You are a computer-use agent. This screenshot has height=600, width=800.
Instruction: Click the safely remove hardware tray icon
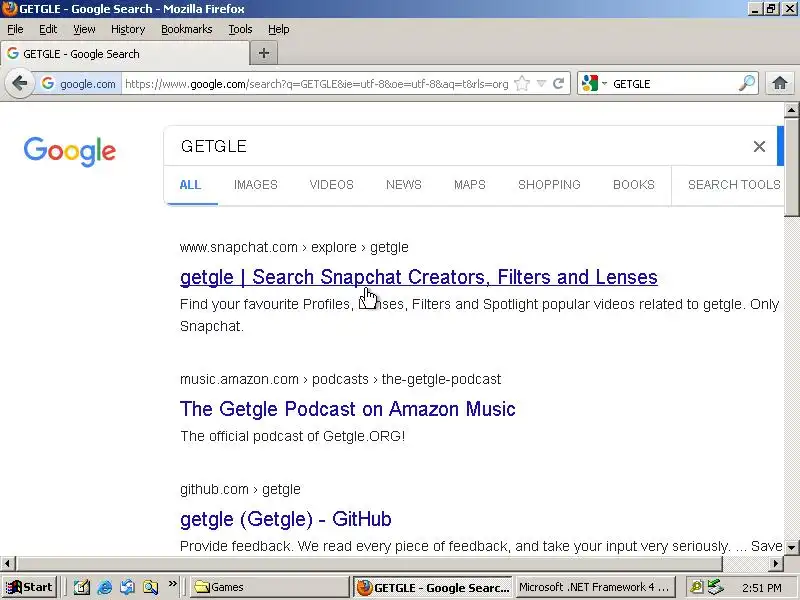[716, 587]
